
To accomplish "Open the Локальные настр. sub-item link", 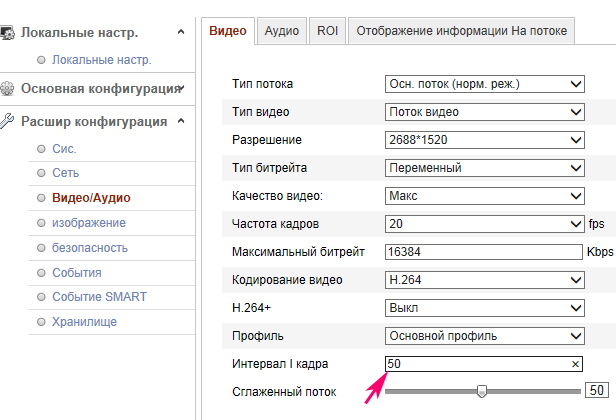I will [x=102, y=60].
